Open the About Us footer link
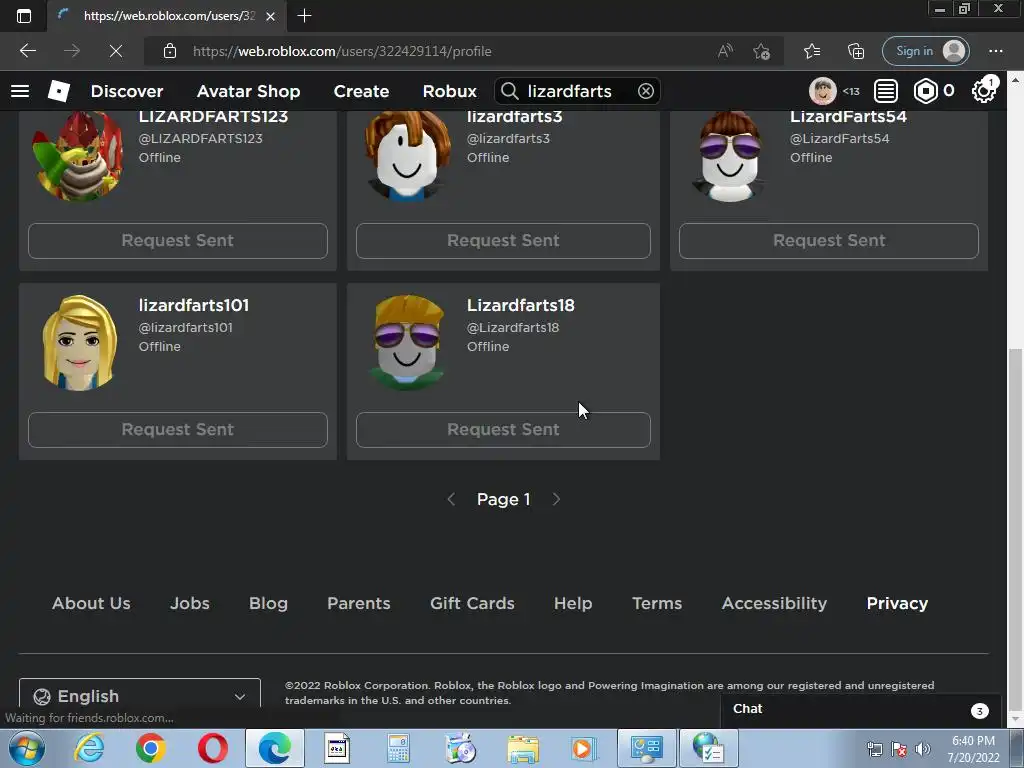Viewport: 1024px width, 768px height. (91, 603)
